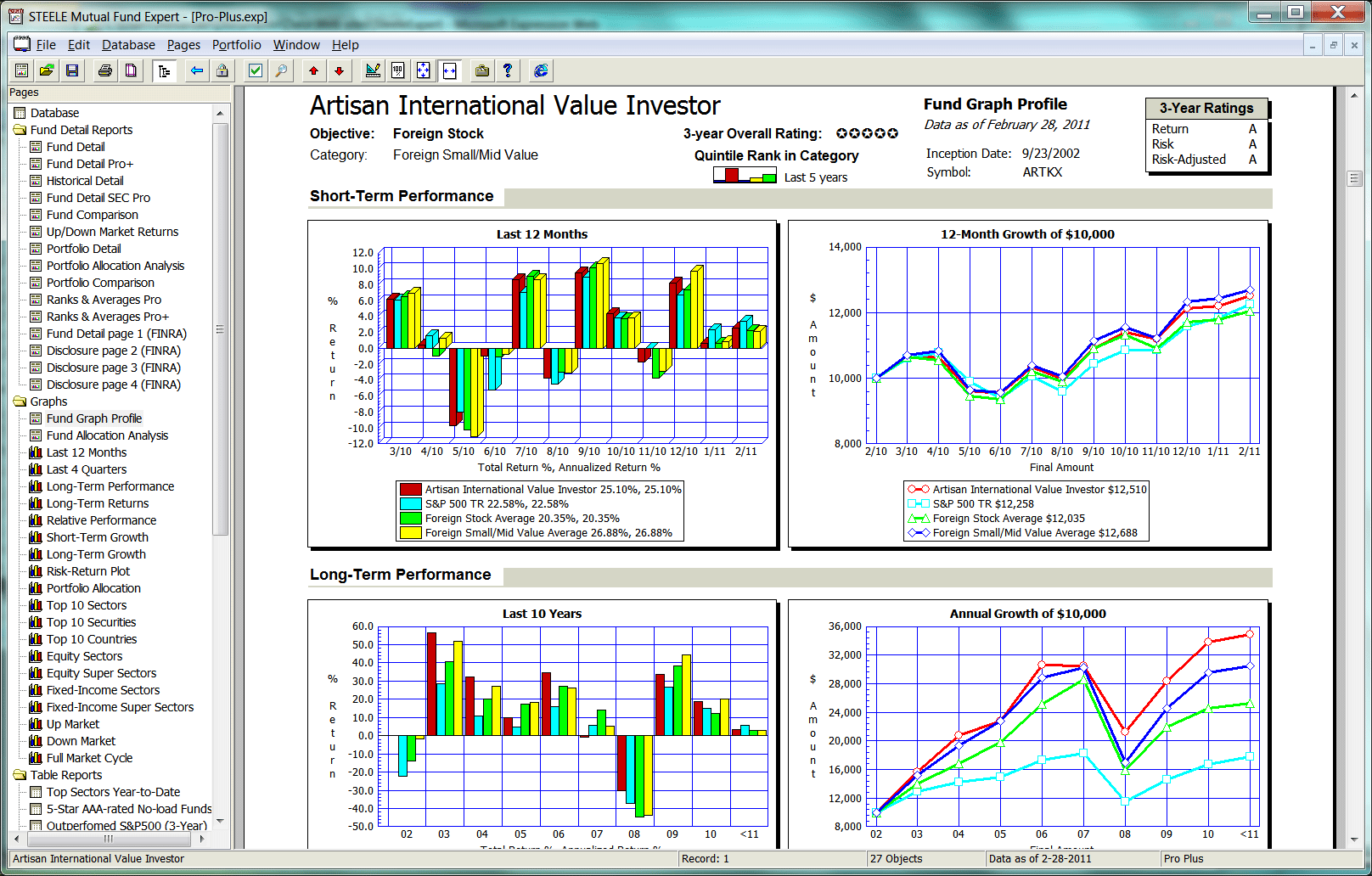The width and height of the screenshot is (1372, 876).
Task: Click the pencil and ruler design icon
Action: [x=373, y=70]
